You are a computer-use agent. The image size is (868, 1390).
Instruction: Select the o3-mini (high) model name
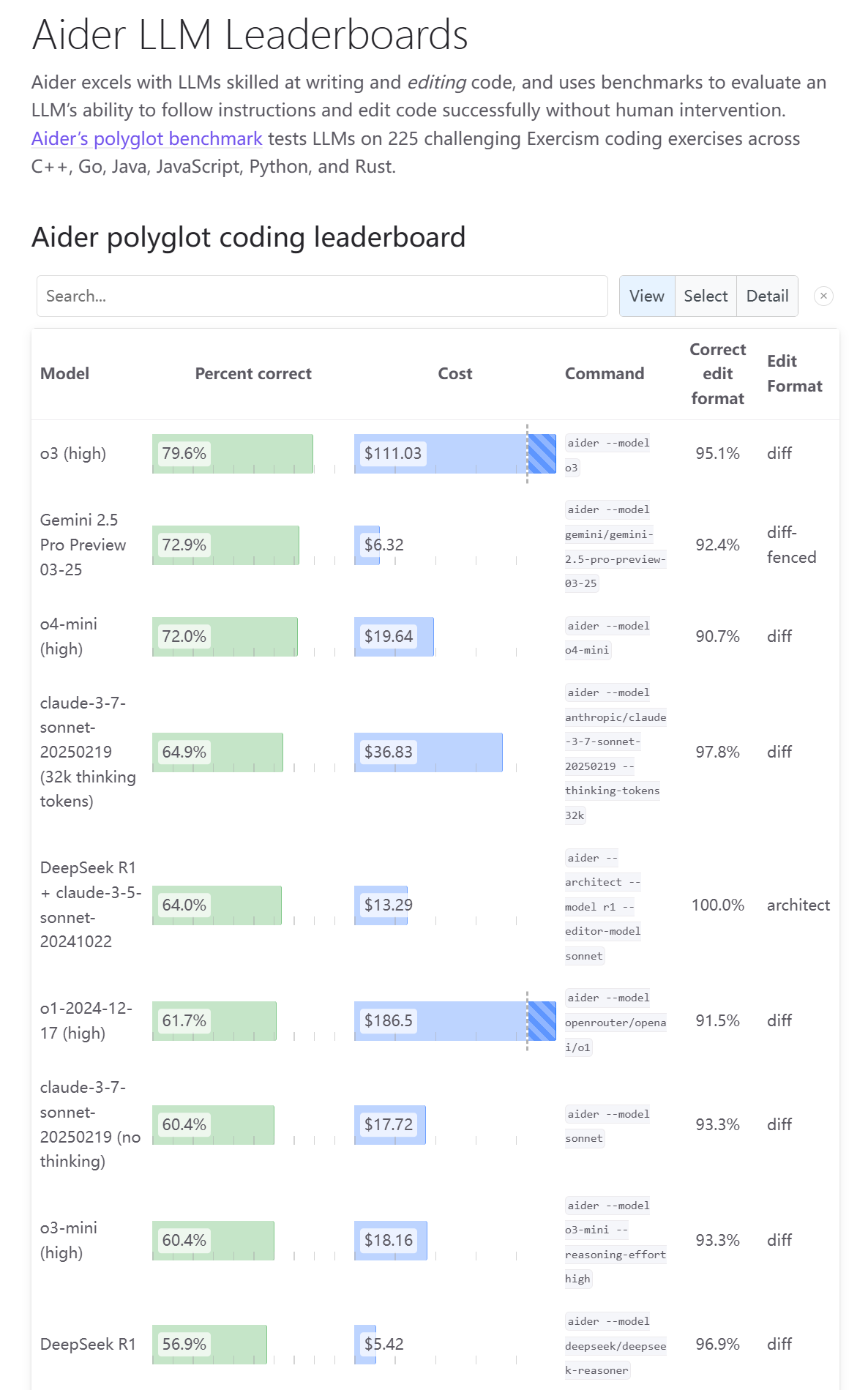click(x=69, y=1240)
